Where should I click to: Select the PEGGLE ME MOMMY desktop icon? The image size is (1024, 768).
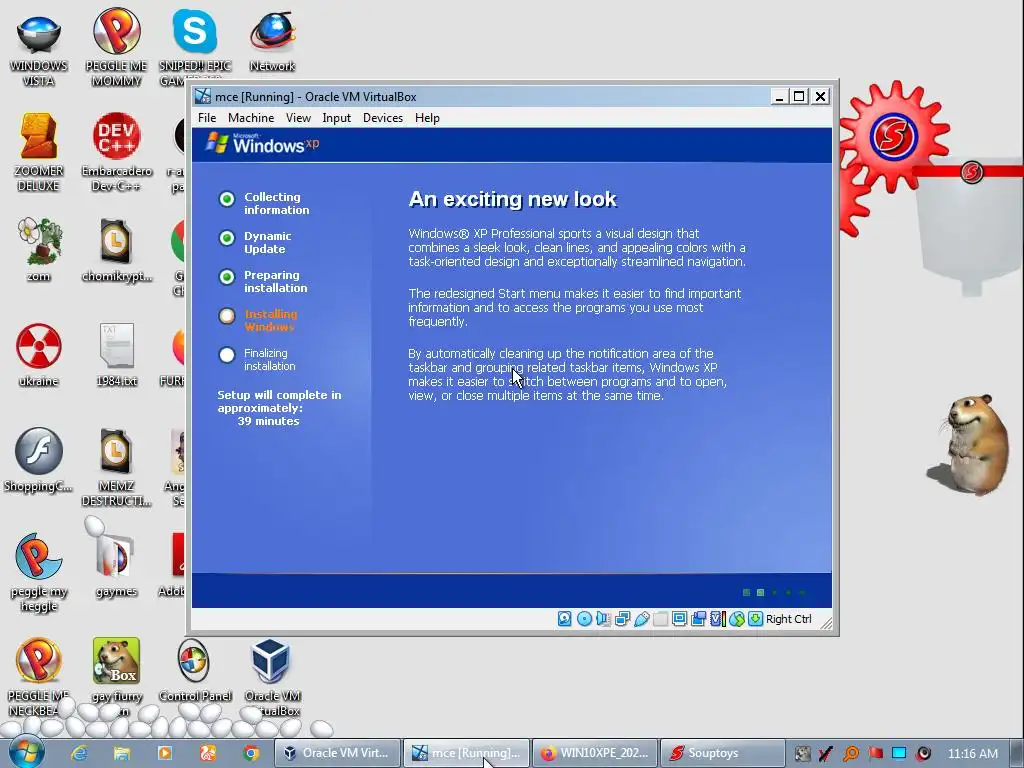[x=116, y=48]
